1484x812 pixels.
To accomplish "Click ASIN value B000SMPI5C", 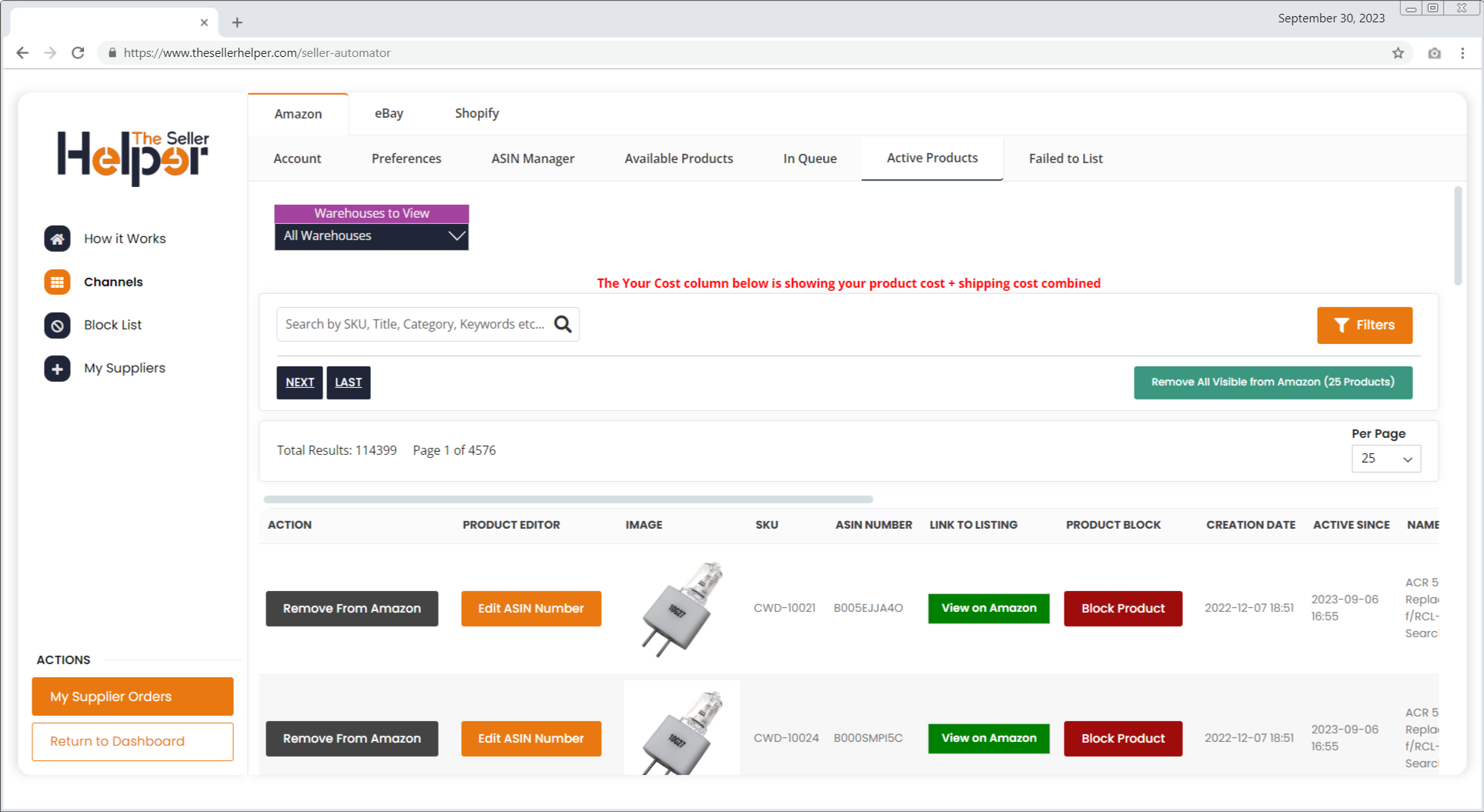I will (x=868, y=738).
